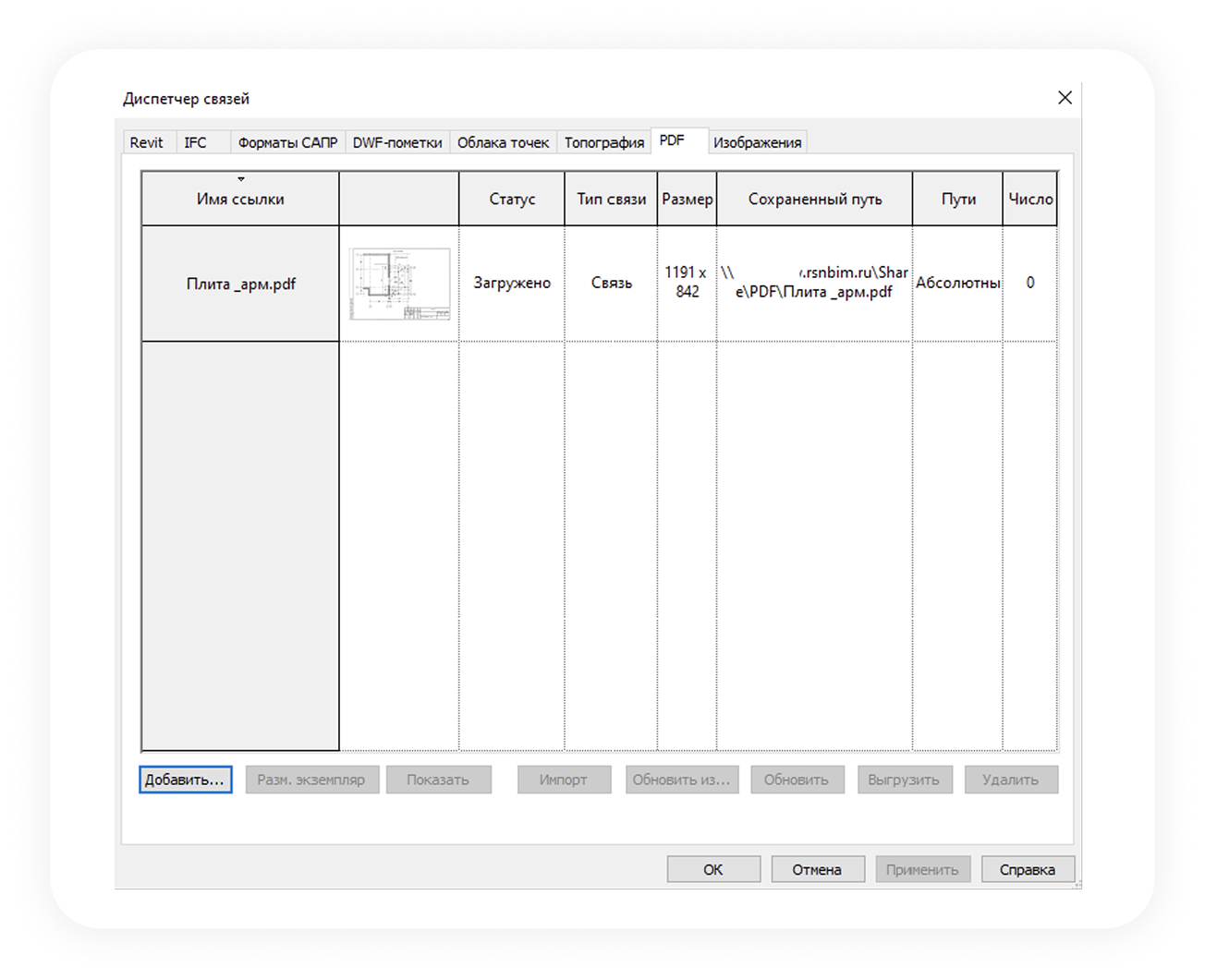
Task: Select the Форматы САПР tab
Action: tap(287, 142)
